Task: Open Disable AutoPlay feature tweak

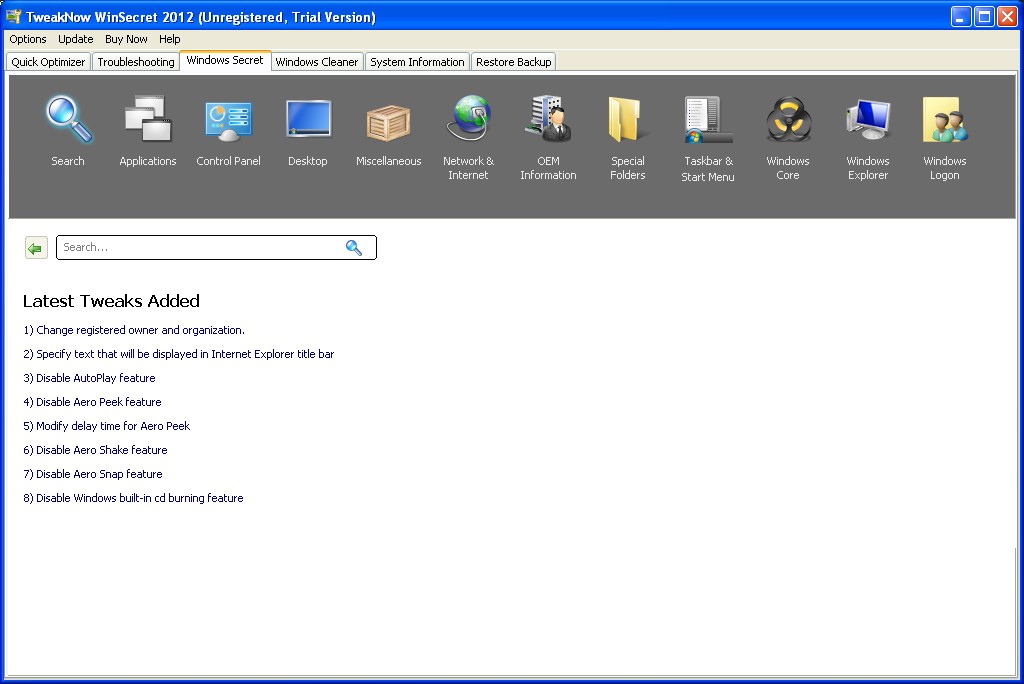Action: pos(89,378)
